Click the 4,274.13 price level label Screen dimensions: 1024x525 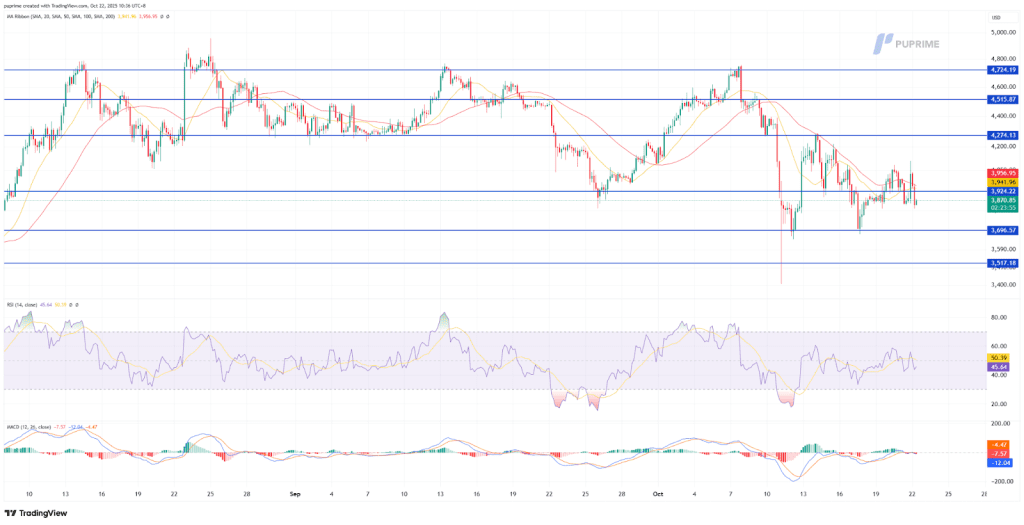pyautogui.click(x=1002, y=135)
